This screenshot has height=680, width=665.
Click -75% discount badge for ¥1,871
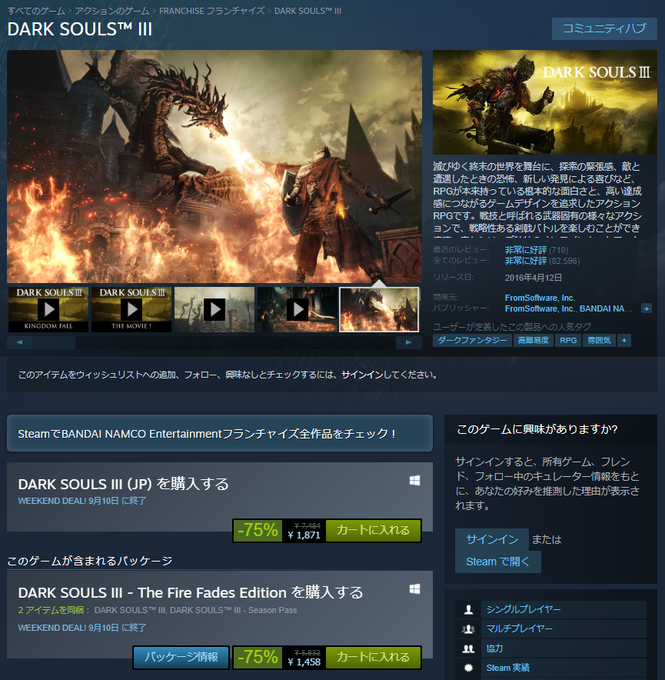(x=258, y=530)
